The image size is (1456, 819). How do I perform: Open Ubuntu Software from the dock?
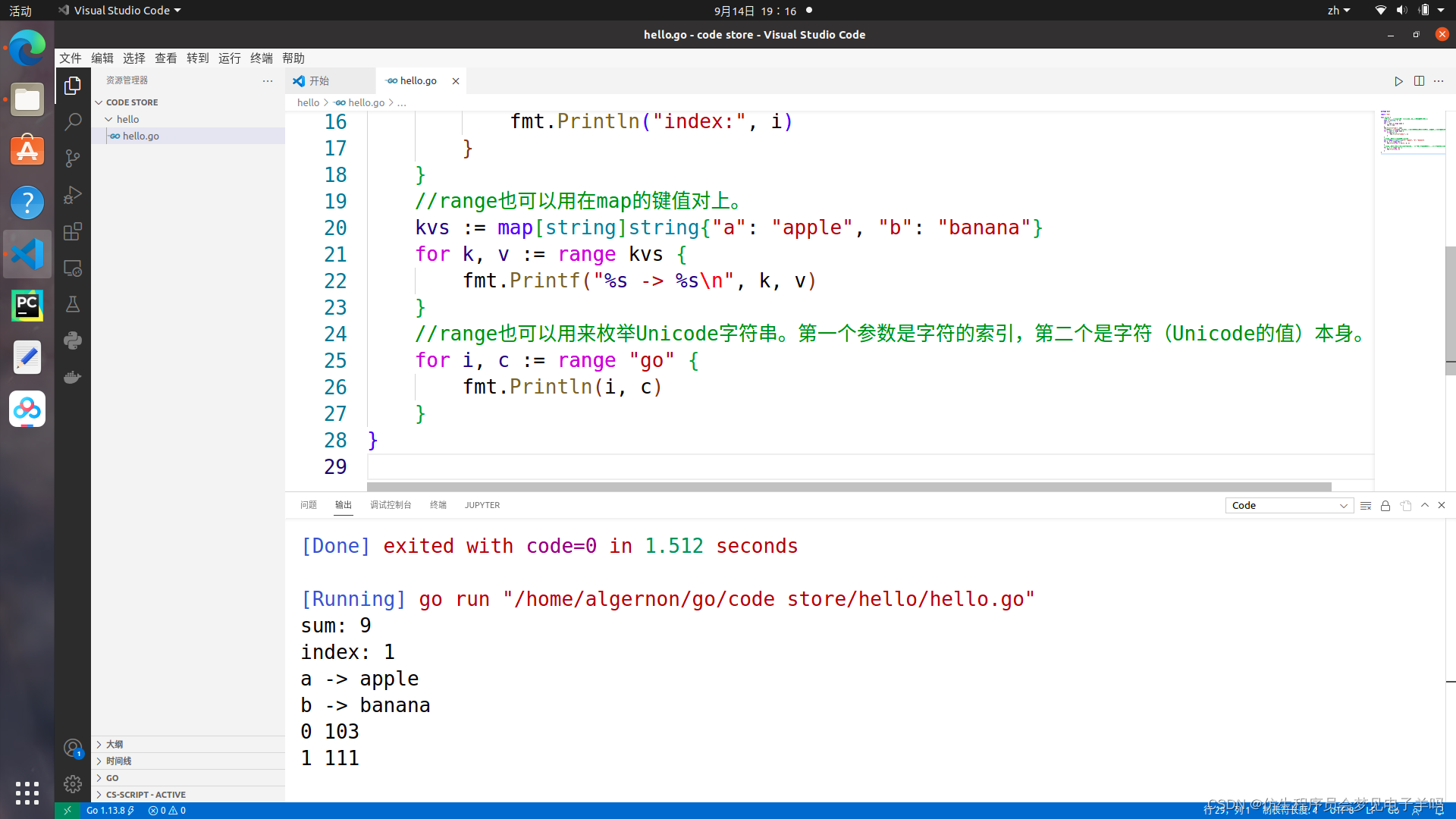coord(27,151)
